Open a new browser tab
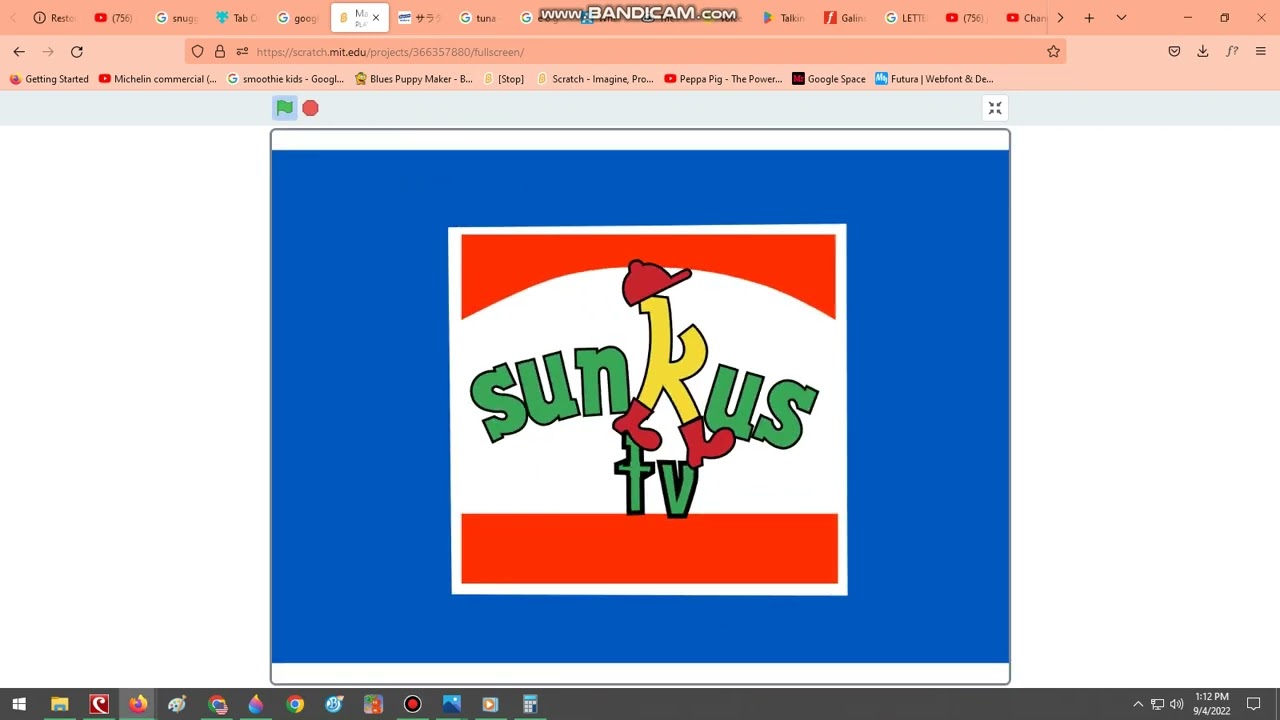Image resolution: width=1280 pixels, height=720 pixels. pyautogui.click(x=1089, y=18)
